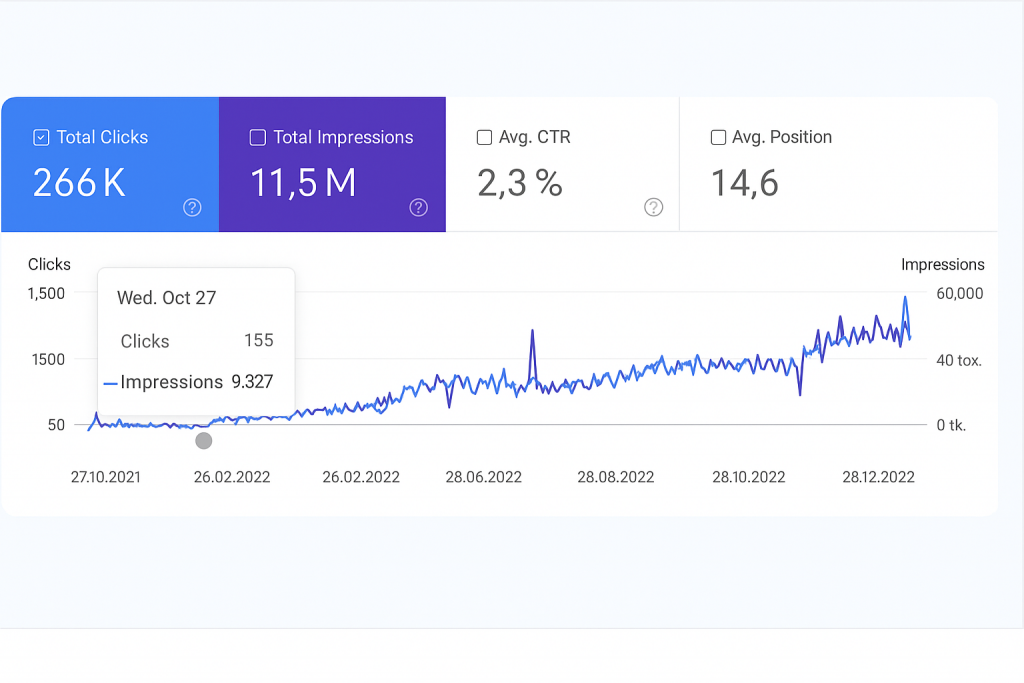Select the 11,5 M impressions value

[x=302, y=183]
